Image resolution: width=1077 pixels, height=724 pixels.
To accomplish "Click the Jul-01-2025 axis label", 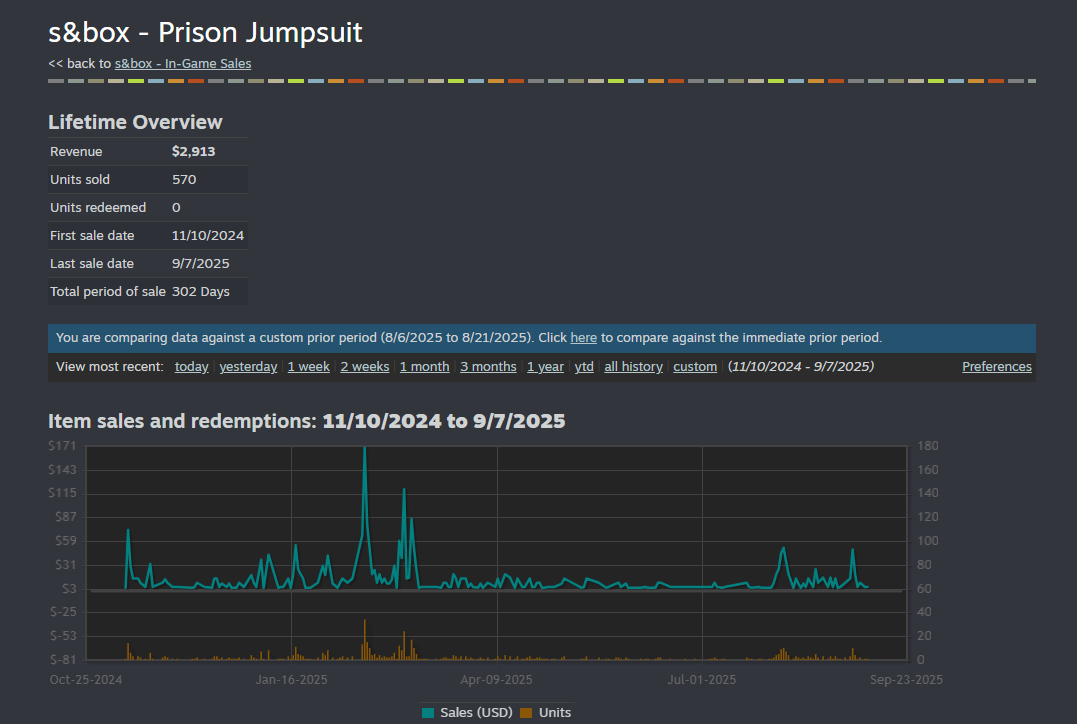I will point(702,680).
